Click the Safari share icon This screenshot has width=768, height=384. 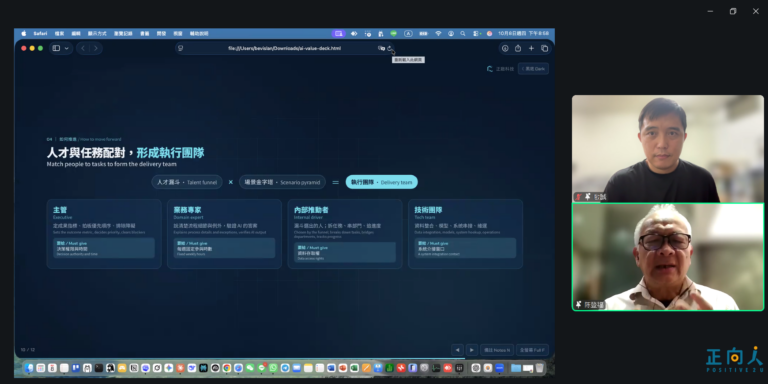518,48
